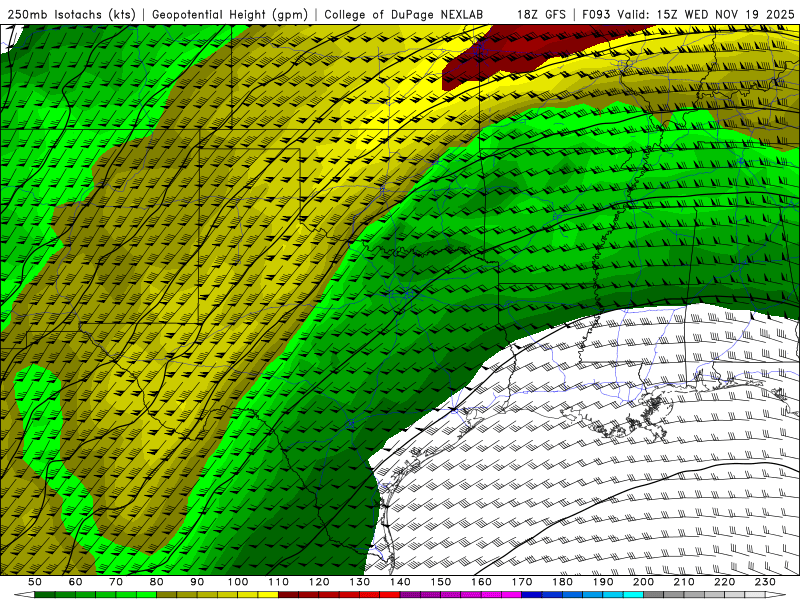
Task: Click the "250mb Isotachs (kts)" title text
Action: click(x=71, y=15)
